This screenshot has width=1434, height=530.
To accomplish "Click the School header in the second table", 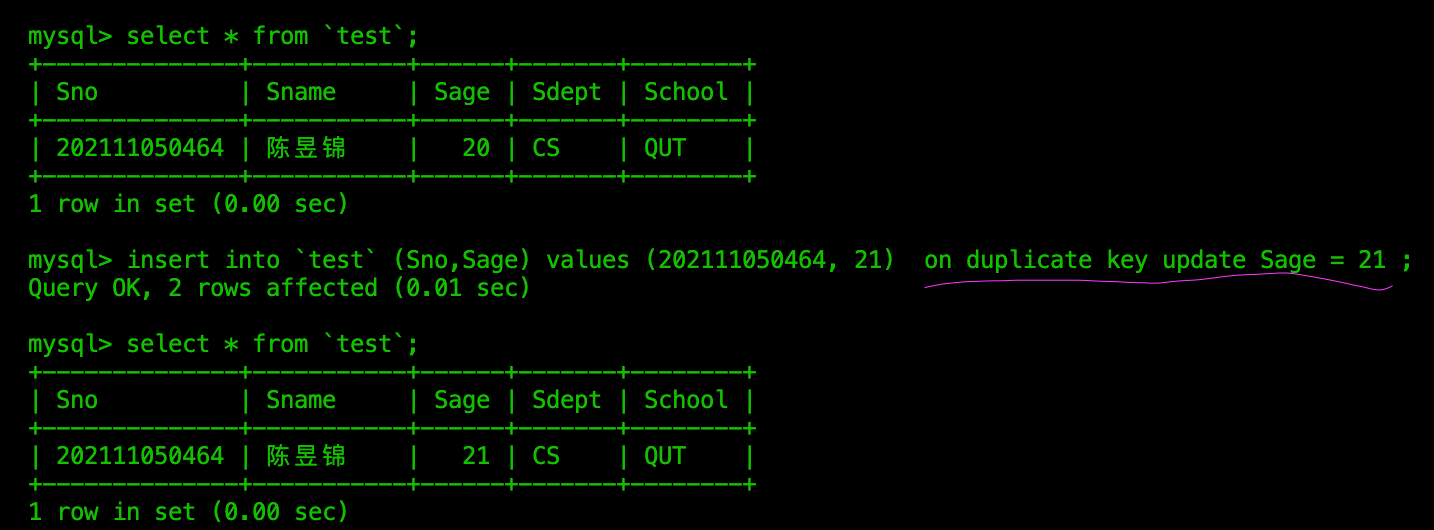I will (x=686, y=400).
